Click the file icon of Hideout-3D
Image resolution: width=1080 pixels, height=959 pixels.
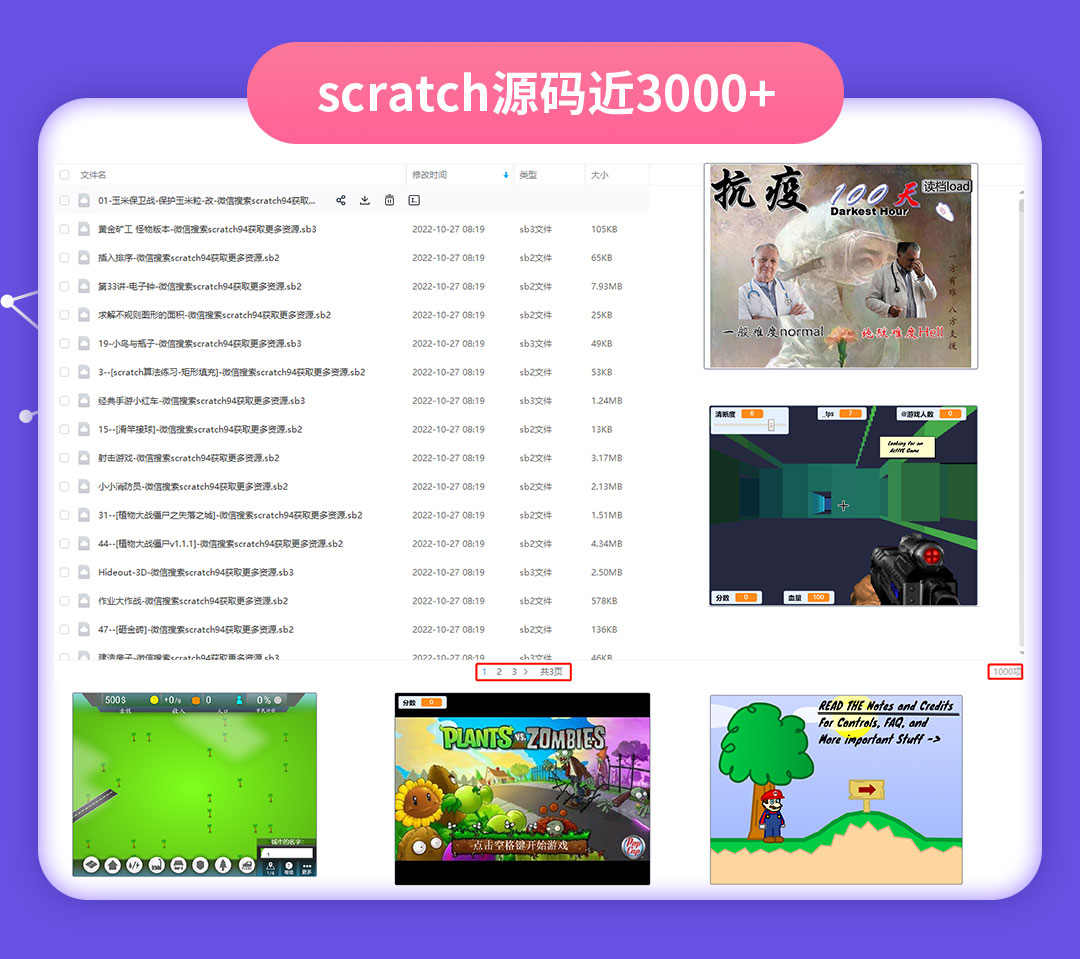point(84,572)
